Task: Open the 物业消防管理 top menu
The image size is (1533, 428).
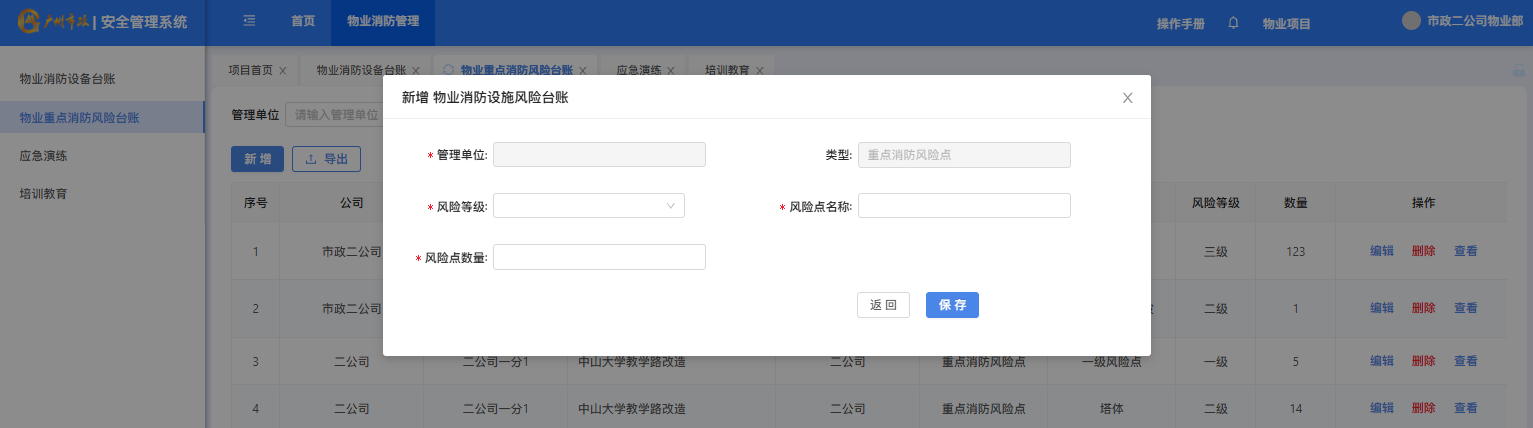Action: (x=383, y=21)
